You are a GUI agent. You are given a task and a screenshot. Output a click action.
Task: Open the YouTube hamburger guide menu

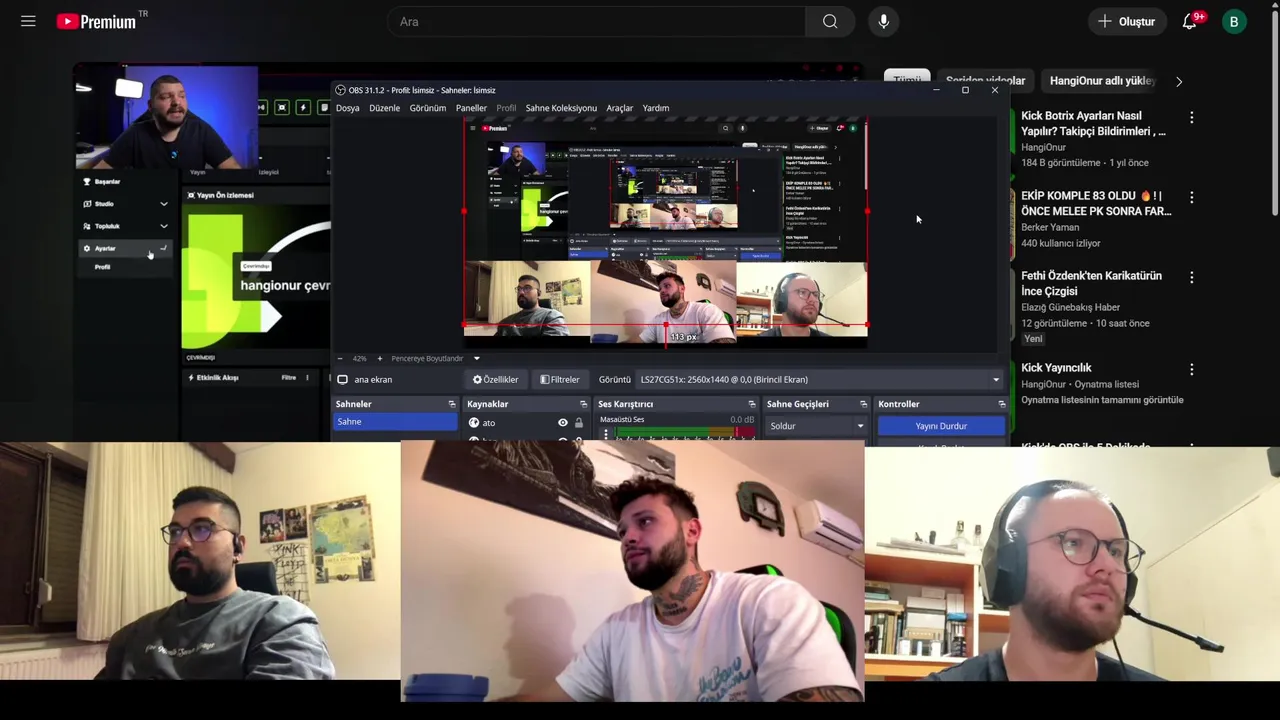click(28, 21)
